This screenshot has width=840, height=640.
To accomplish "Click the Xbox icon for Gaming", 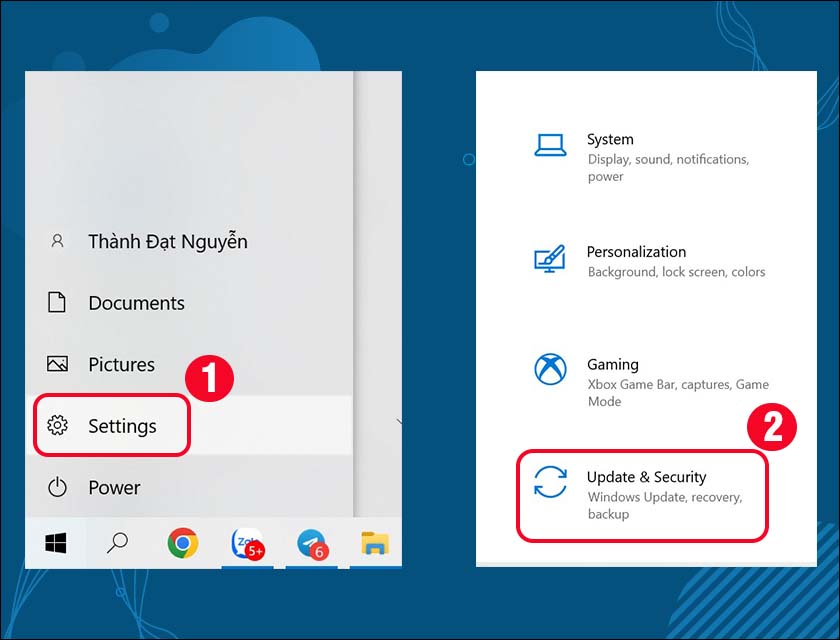I will click(x=550, y=370).
